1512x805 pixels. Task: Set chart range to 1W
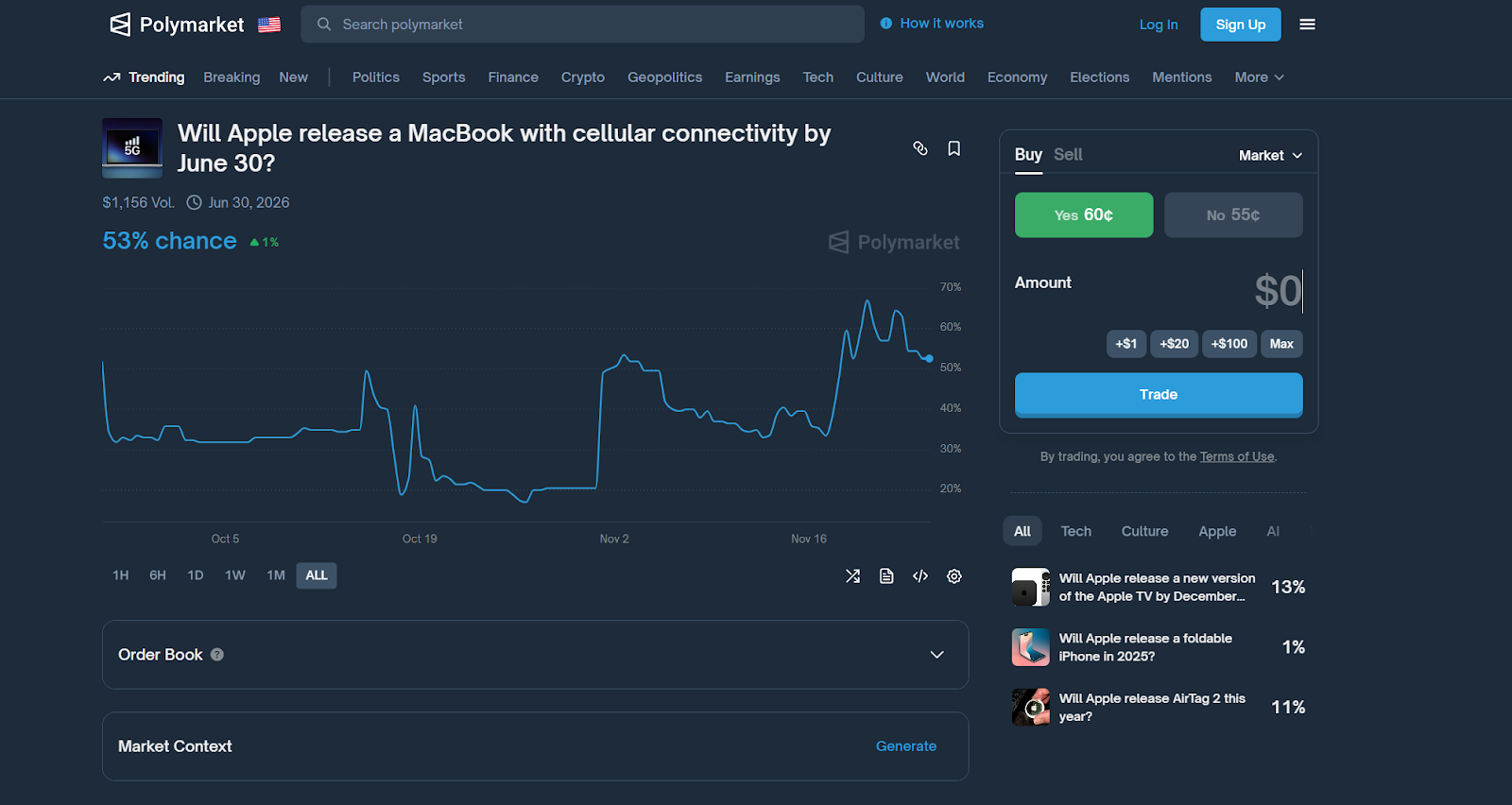point(234,575)
